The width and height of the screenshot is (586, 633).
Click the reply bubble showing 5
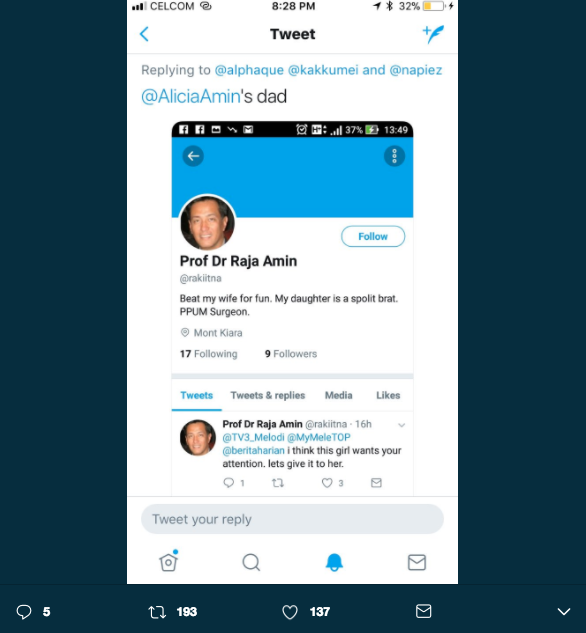click(24, 612)
